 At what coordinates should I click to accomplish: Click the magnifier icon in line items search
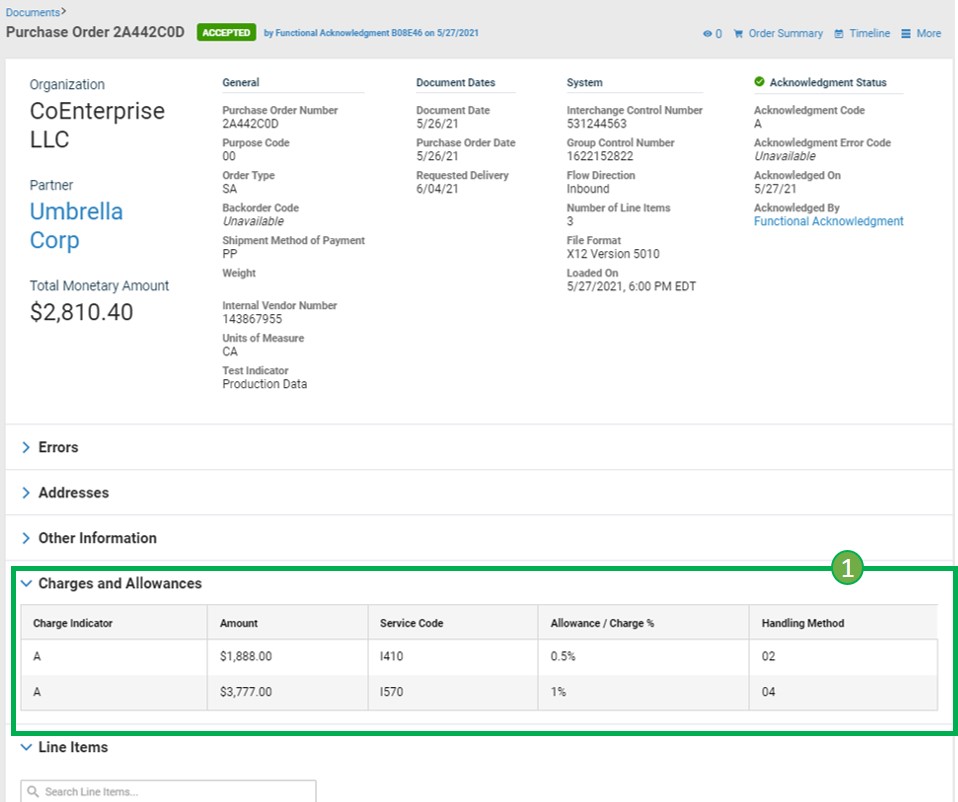pyautogui.click(x=33, y=791)
